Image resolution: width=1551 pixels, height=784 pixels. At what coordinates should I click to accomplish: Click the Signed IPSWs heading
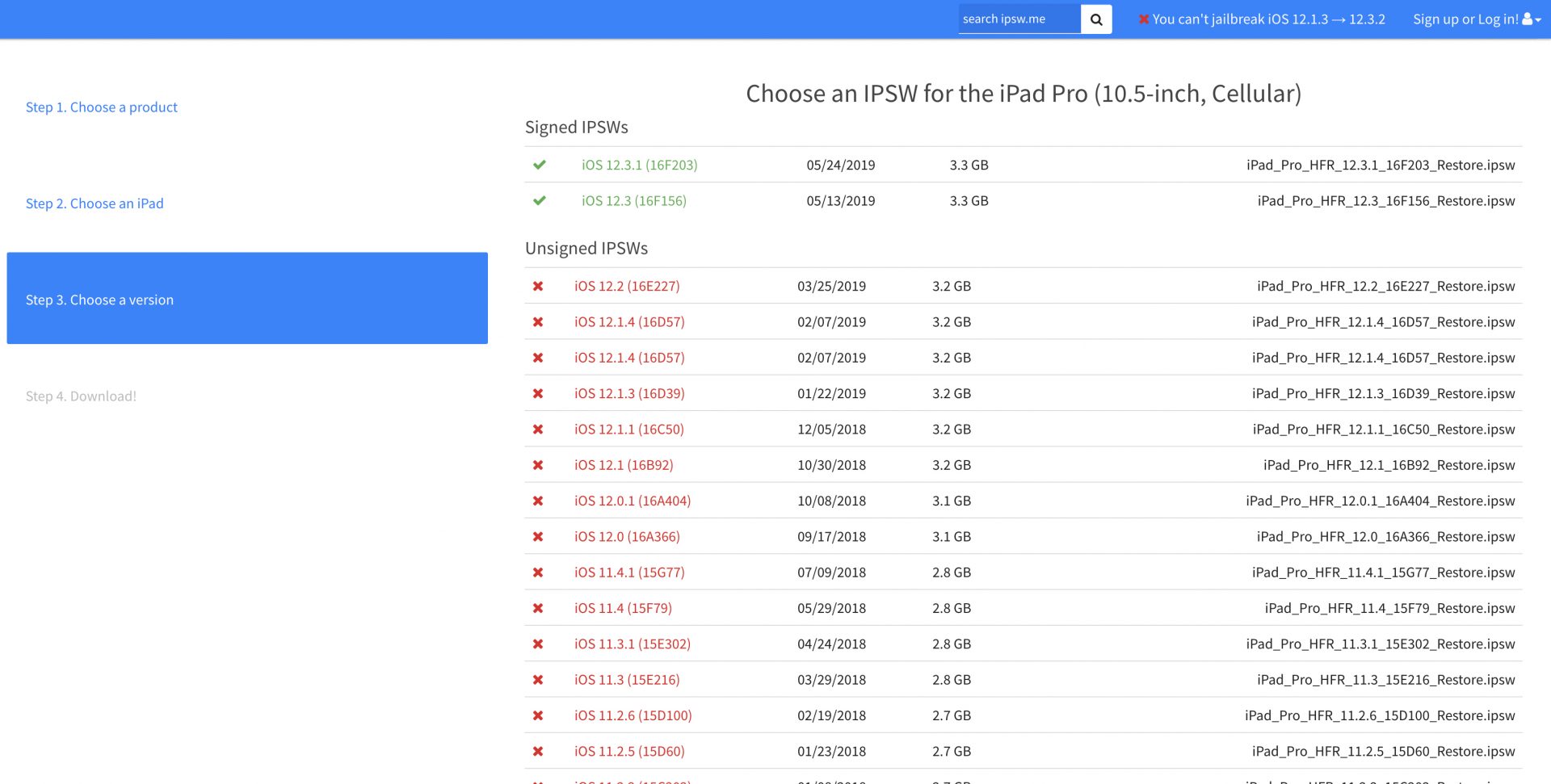click(x=577, y=128)
